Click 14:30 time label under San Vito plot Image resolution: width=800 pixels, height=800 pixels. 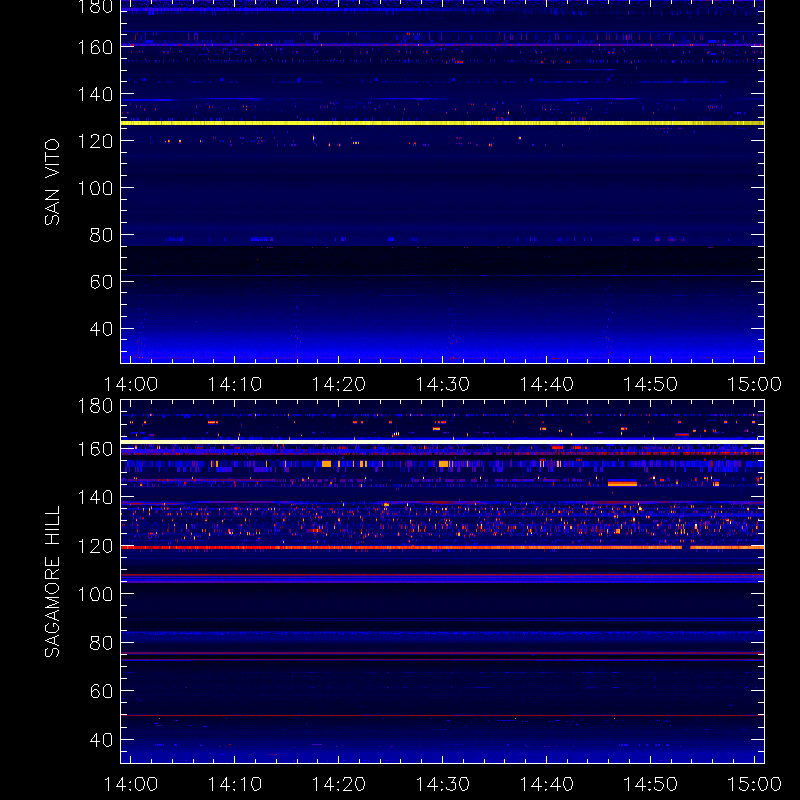tap(442, 384)
